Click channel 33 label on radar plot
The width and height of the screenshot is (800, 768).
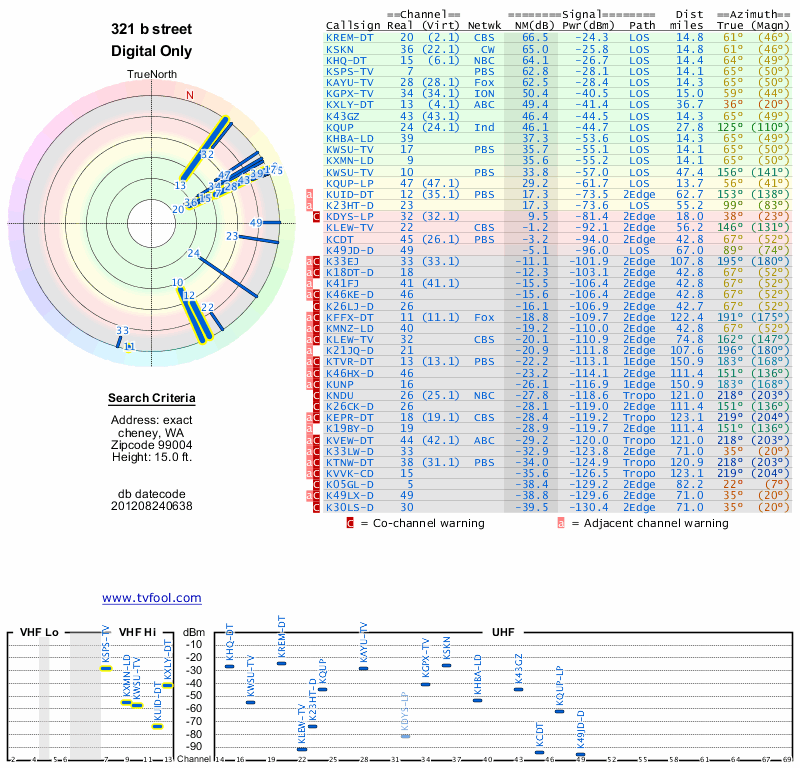(x=122, y=331)
